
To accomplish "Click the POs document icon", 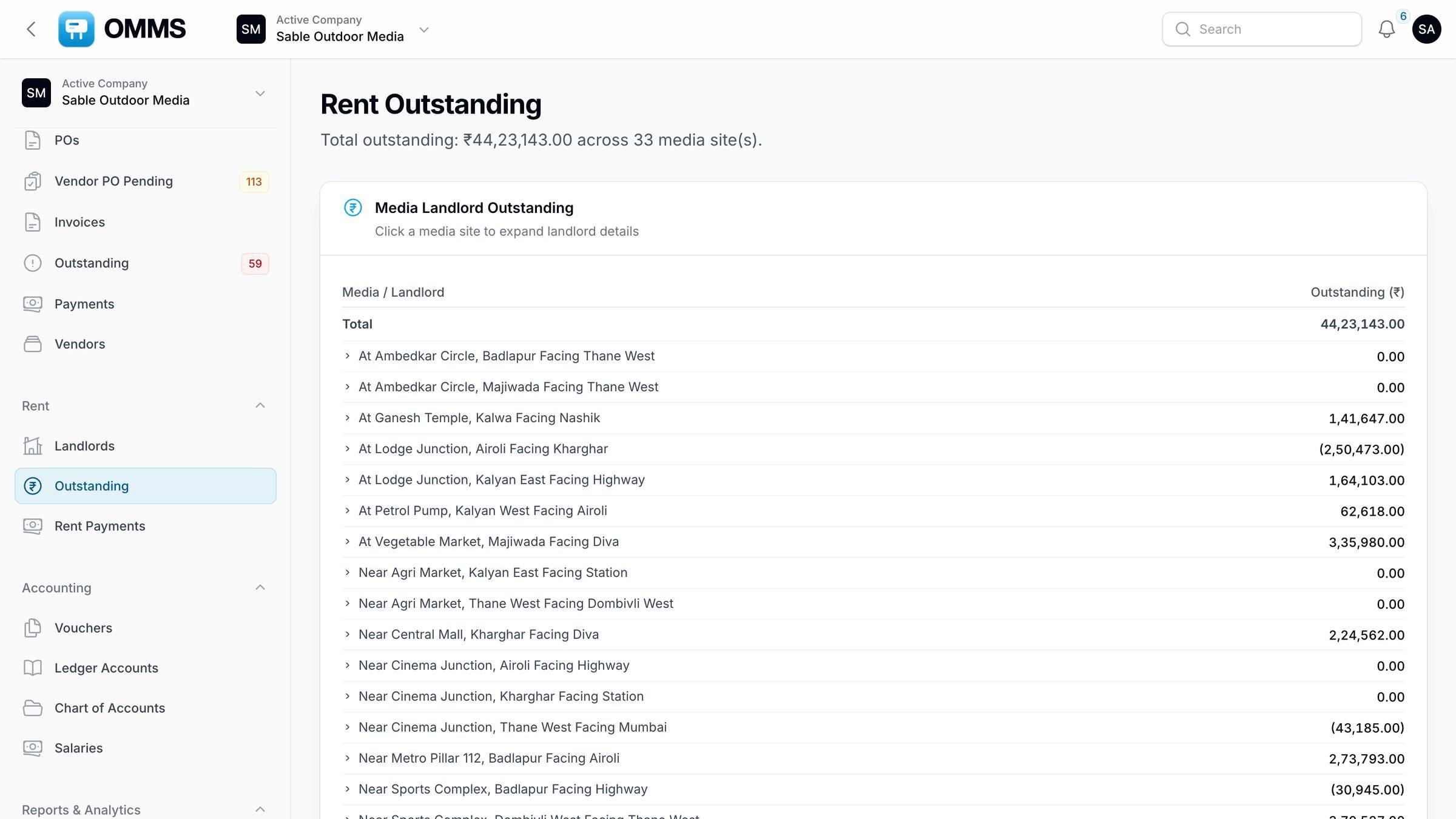I will tap(33, 140).
